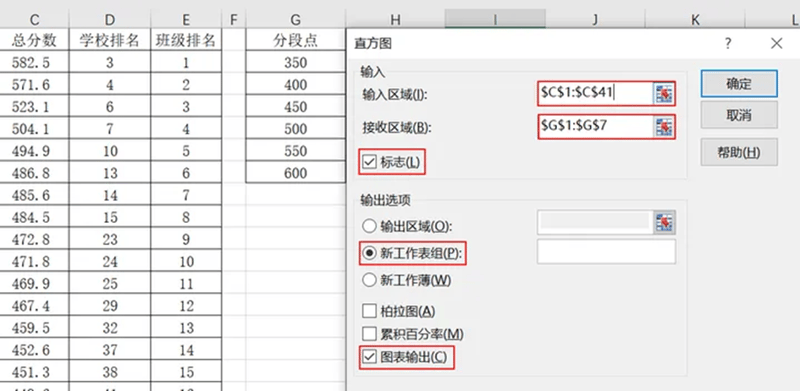
Task: Click cell with score 494.9
Action: point(34,151)
